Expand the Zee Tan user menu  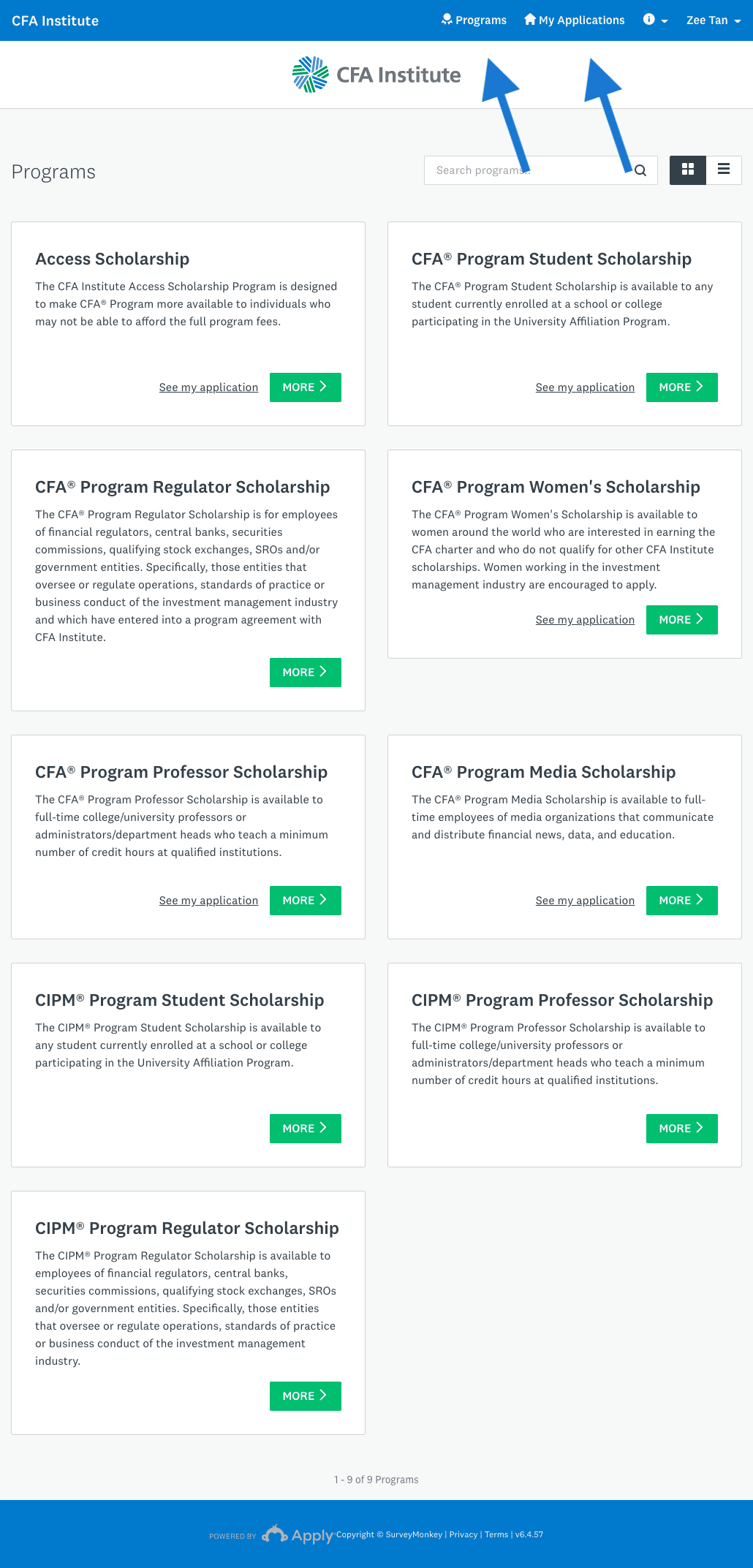click(x=714, y=20)
